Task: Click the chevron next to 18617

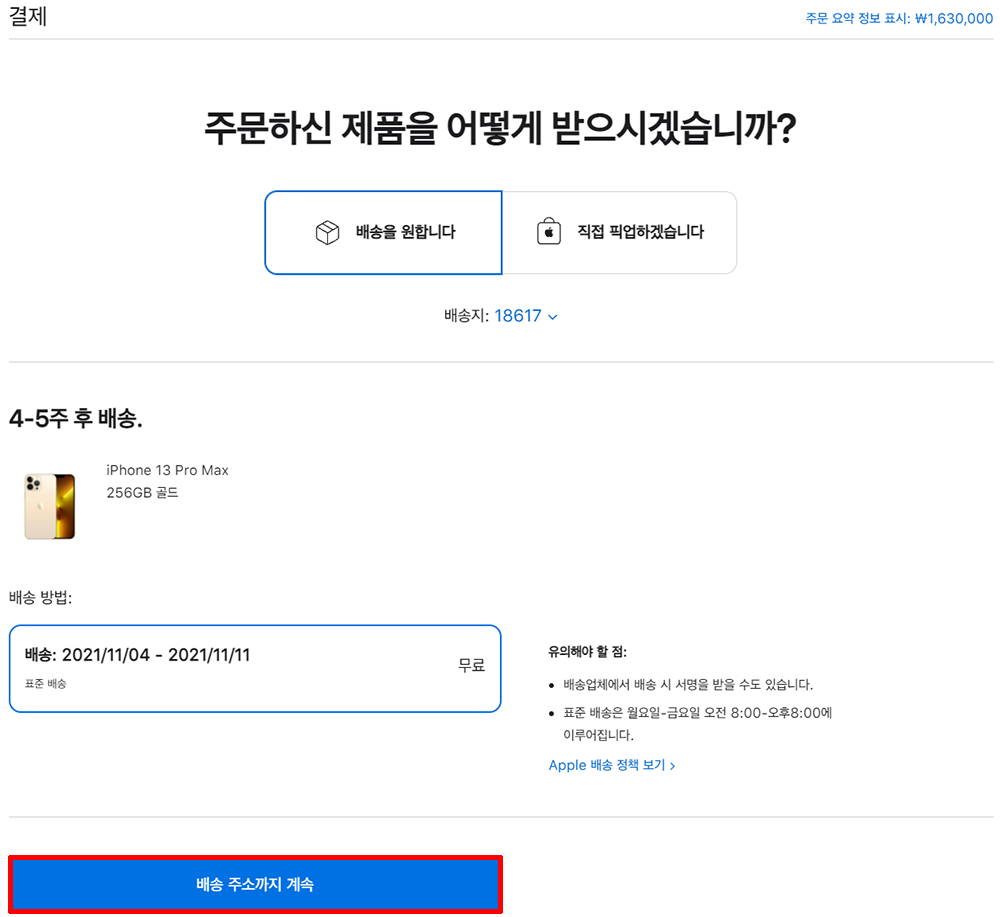Action: 552,317
